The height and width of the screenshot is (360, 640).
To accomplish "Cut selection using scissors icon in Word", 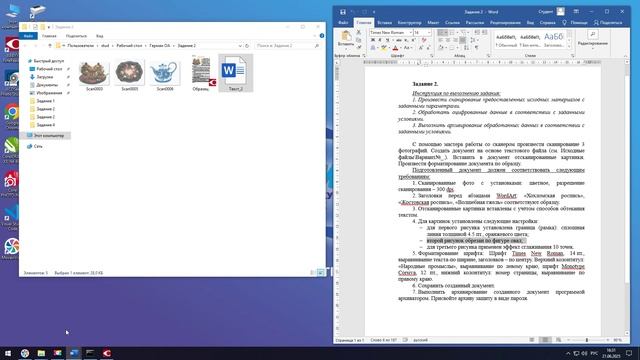I will [x=359, y=32].
